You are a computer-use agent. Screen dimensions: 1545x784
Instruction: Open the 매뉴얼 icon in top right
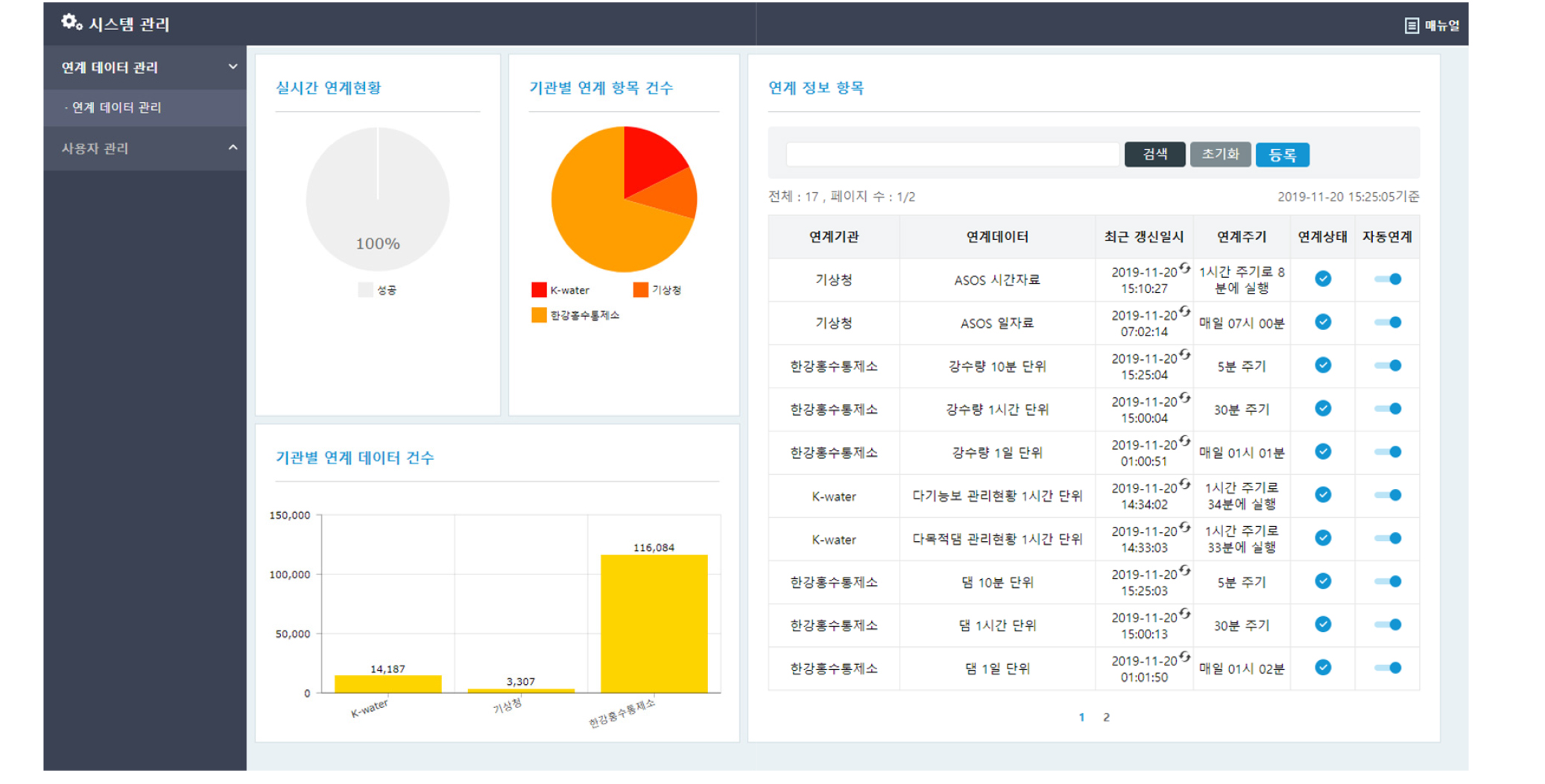[x=1412, y=25]
